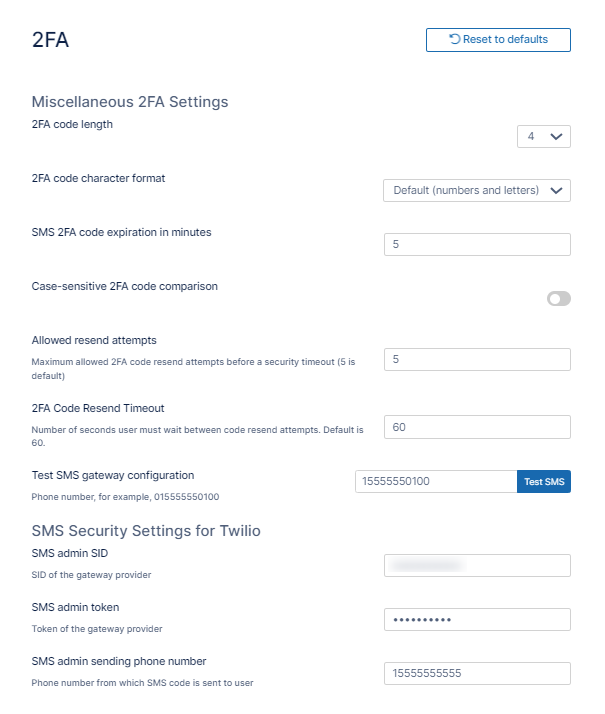The width and height of the screenshot is (605, 714).
Task: Click the chevron beside code length value
Action: click(557, 136)
